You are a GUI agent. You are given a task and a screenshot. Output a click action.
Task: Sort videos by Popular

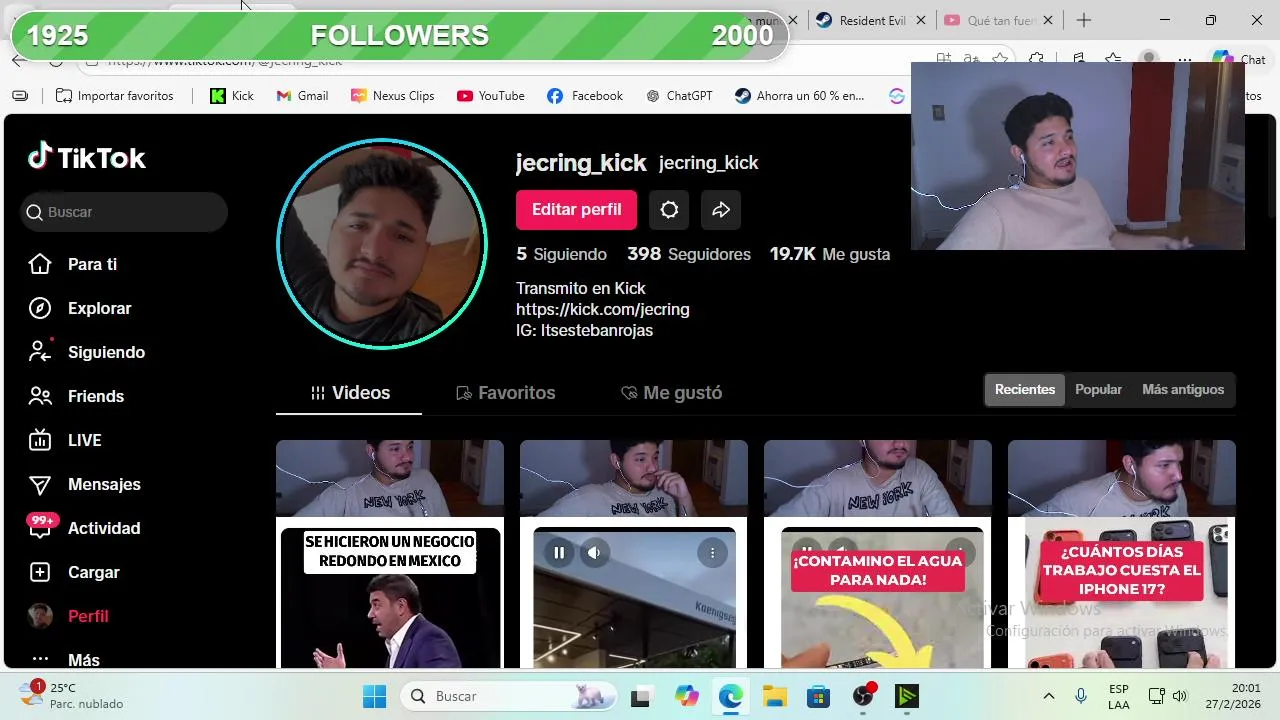tap(1098, 390)
